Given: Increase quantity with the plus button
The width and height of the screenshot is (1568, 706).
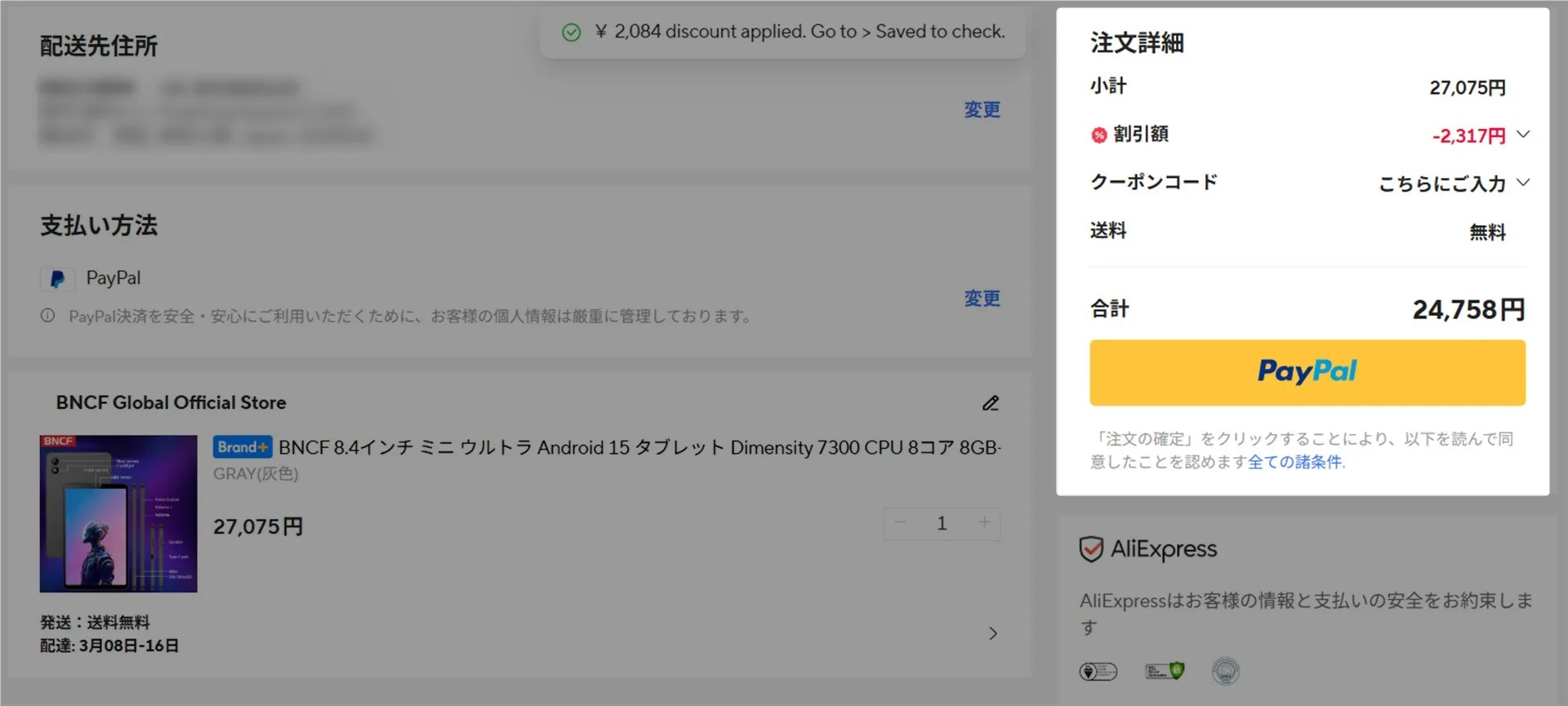Looking at the screenshot, I should (x=984, y=523).
